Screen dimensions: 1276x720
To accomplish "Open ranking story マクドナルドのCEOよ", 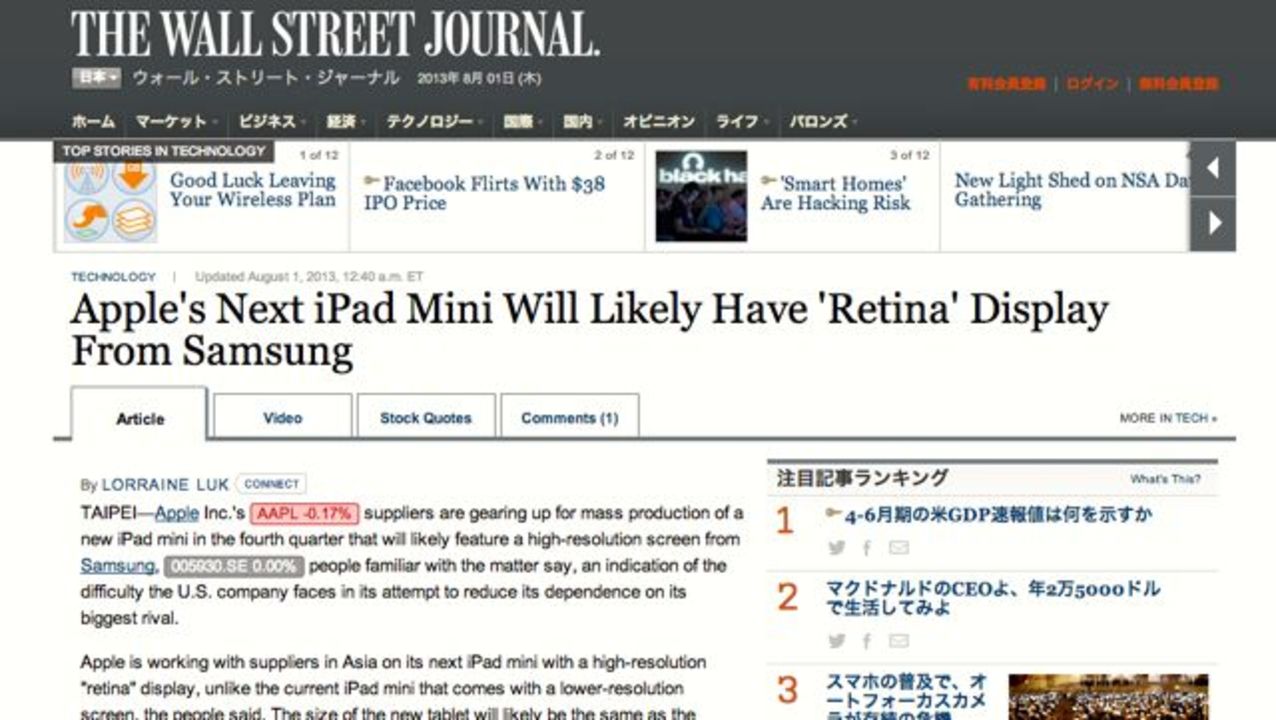I will click(x=993, y=597).
